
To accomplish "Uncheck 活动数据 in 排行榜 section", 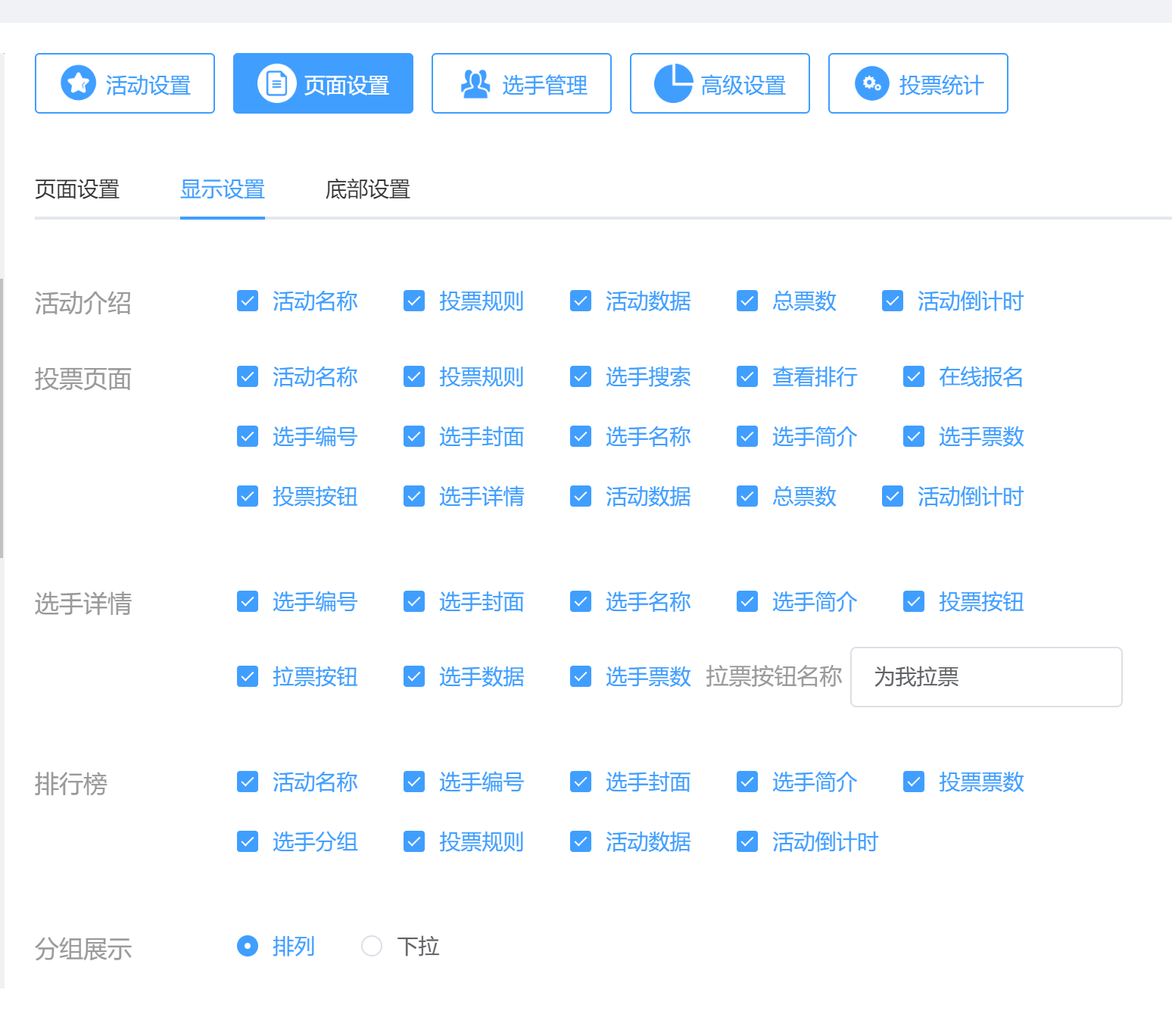I will click(581, 841).
